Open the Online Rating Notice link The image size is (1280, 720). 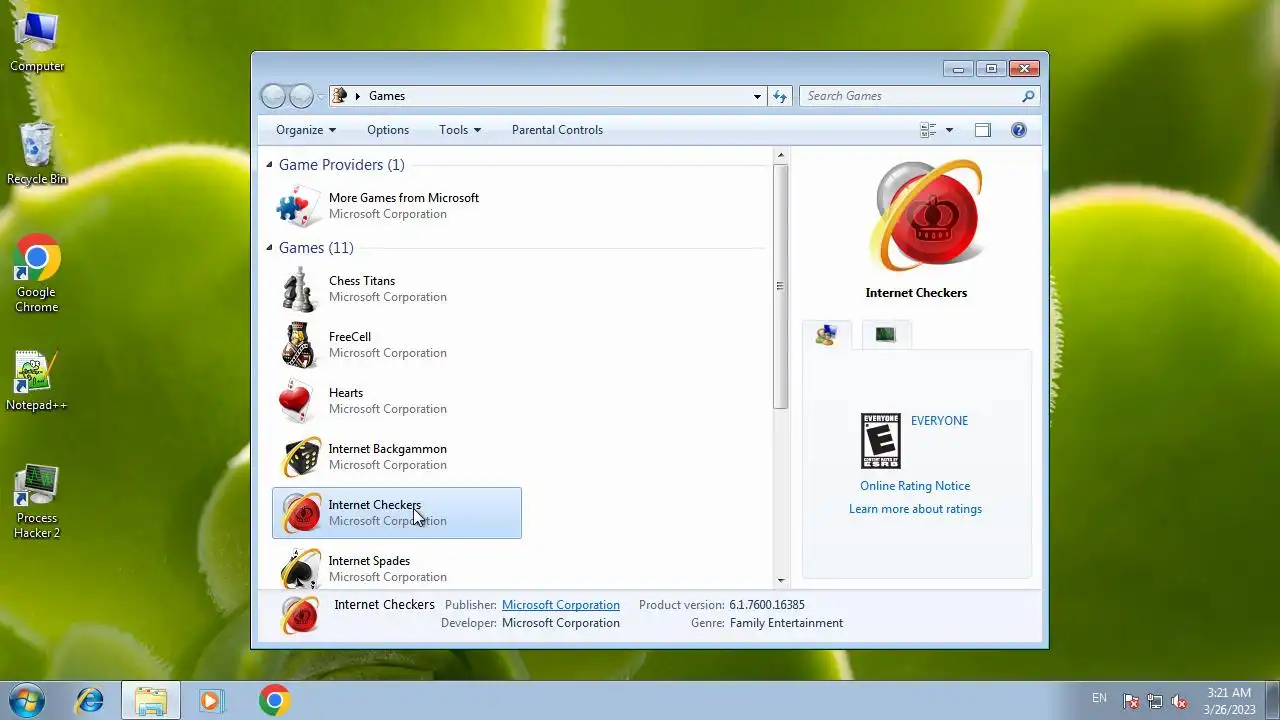tap(915, 486)
